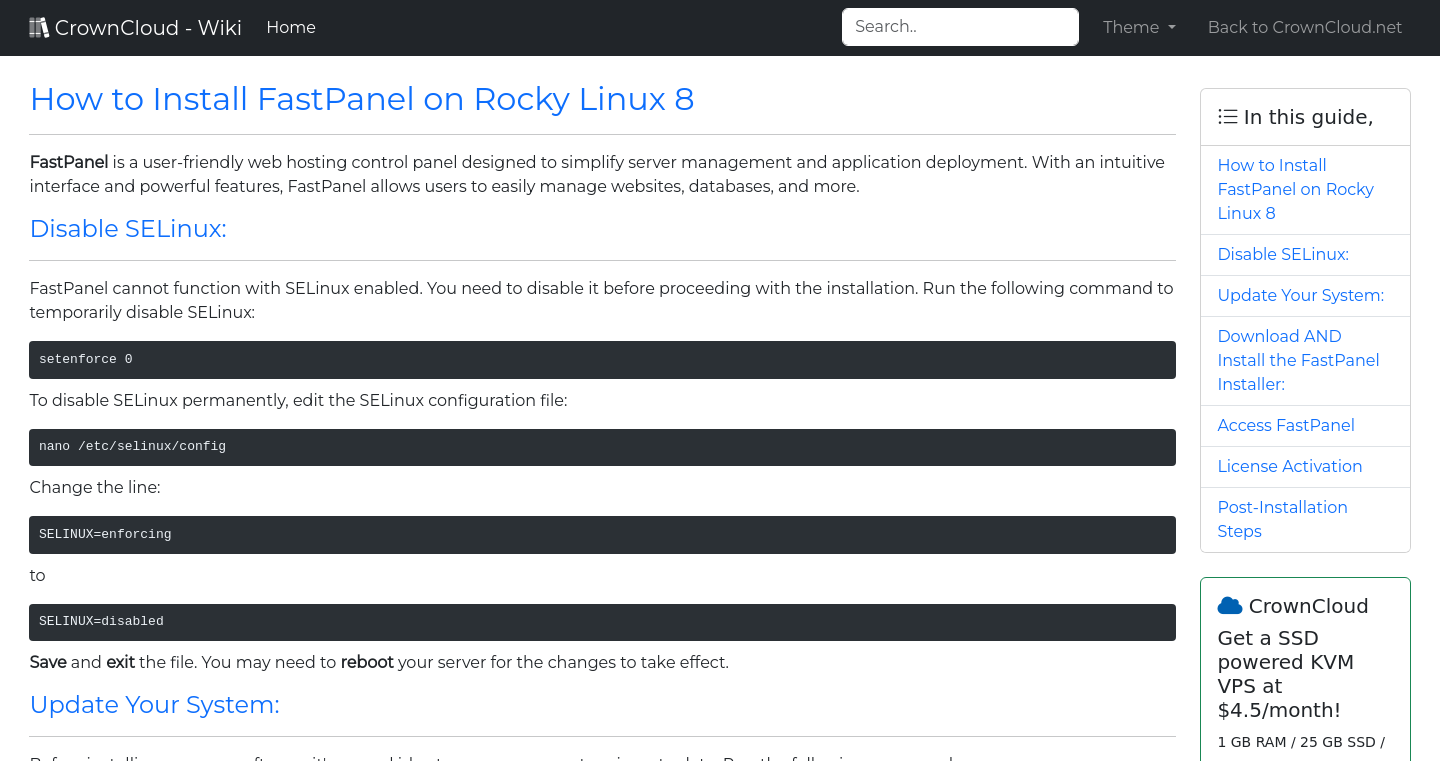Click 'How to Install FastPanel on Rocky Linux 8' sidebar link
This screenshot has width=1440, height=761.
(x=1295, y=189)
